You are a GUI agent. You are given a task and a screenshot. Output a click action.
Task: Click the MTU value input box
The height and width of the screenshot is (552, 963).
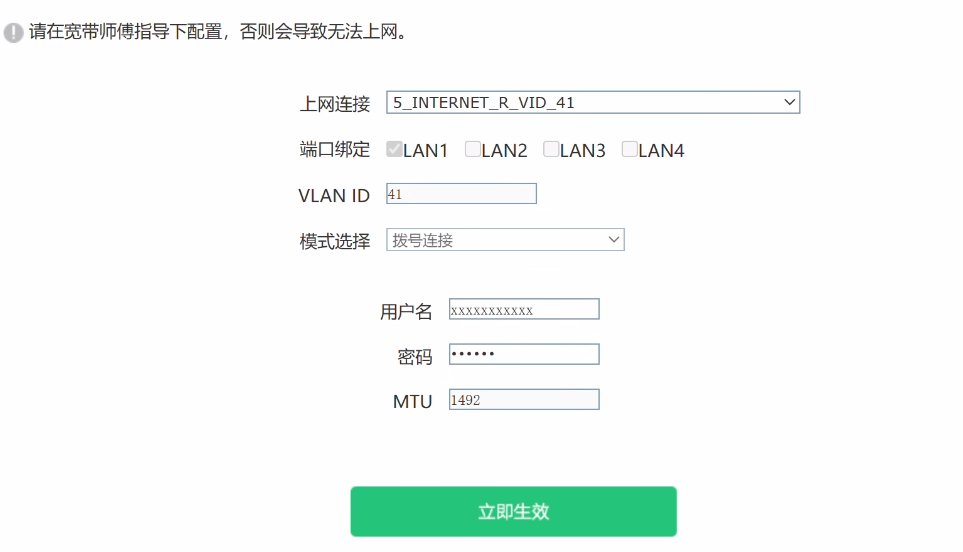(x=524, y=400)
